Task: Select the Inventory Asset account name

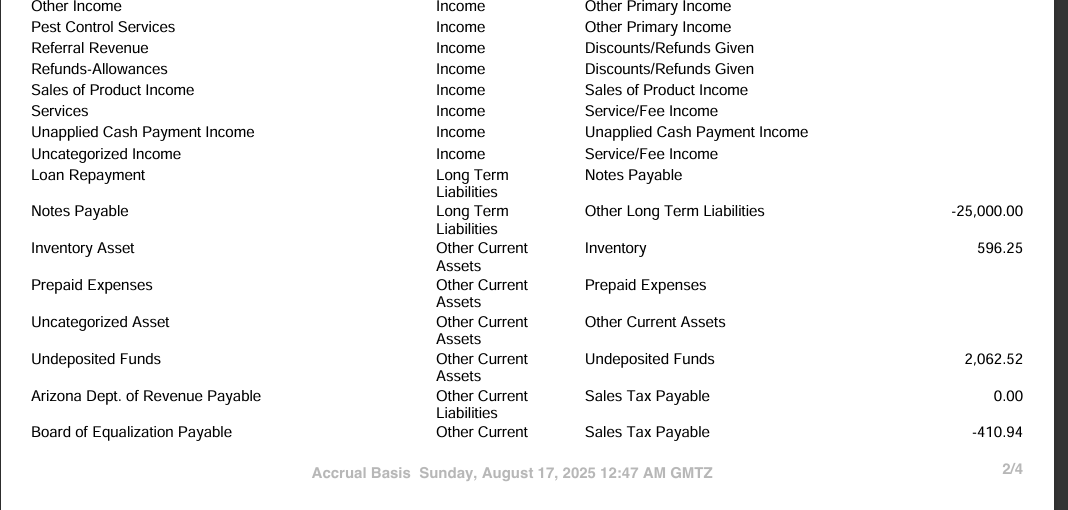Action: pyautogui.click(x=83, y=248)
